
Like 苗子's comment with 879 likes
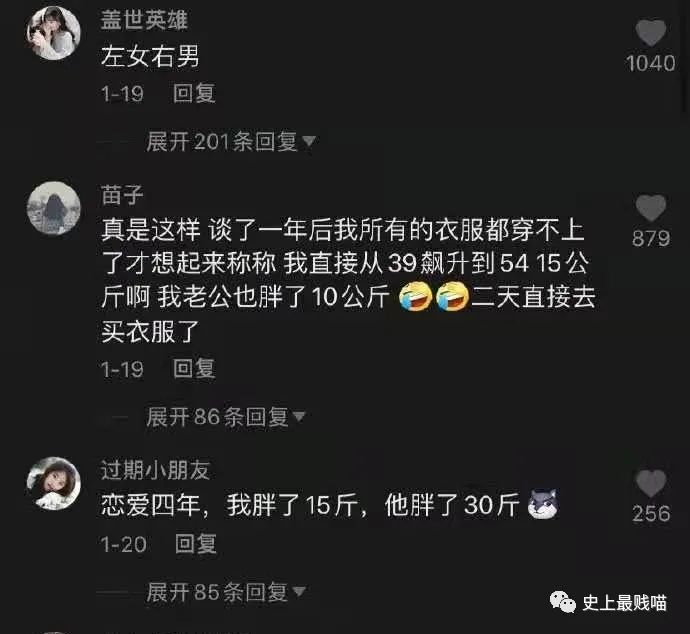pyautogui.click(x=651, y=208)
